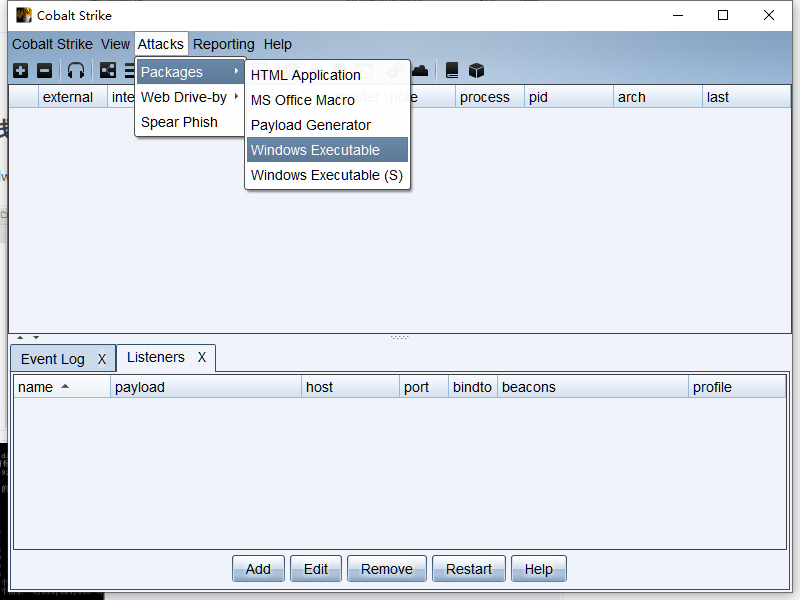Click the disconnect minus icon
The image size is (800, 600).
coord(44,70)
